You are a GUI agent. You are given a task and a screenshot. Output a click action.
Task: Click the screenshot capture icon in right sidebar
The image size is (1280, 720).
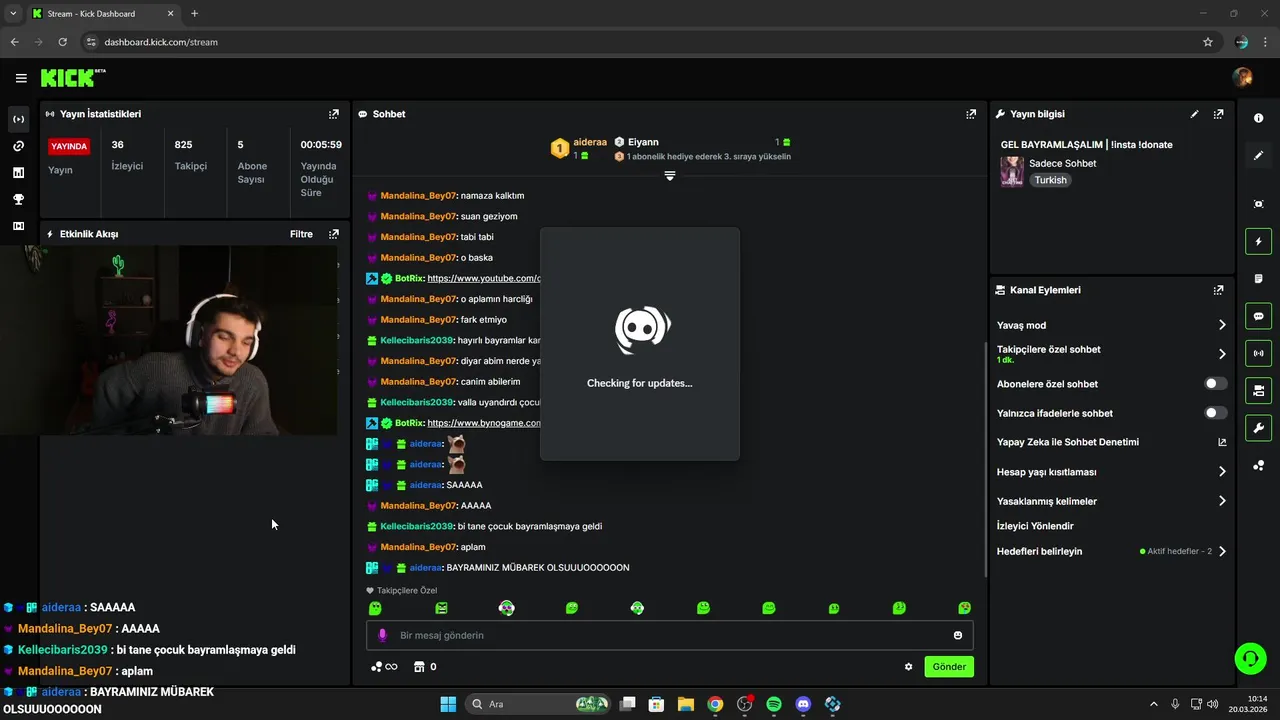tap(1258, 204)
